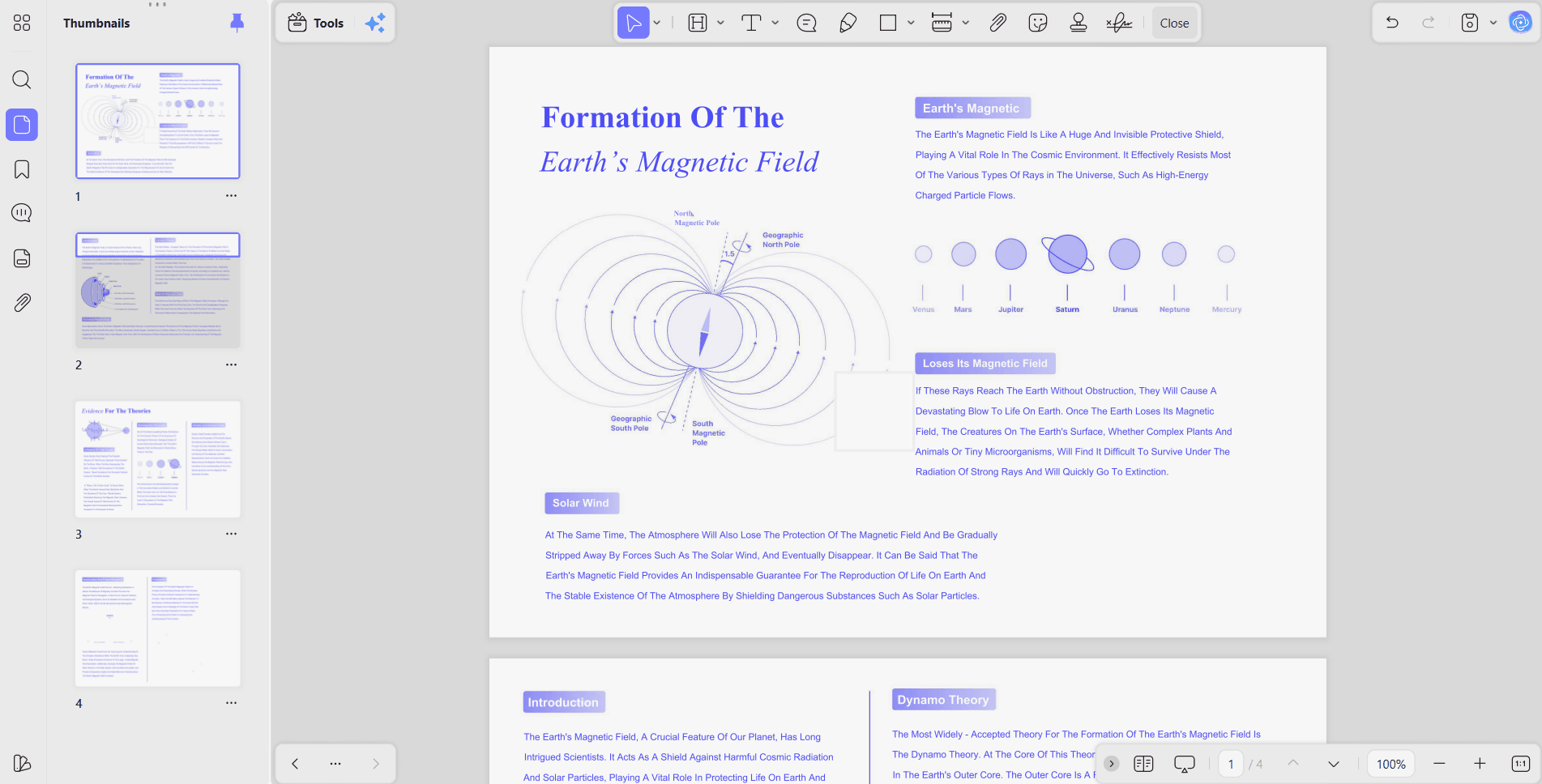The width and height of the screenshot is (1542, 784).
Task: Select the pencil drawing tool
Action: (848, 23)
